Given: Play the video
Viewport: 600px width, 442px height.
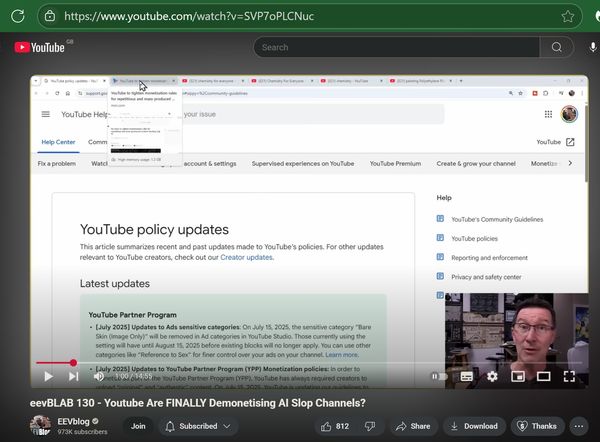Looking at the screenshot, I should [48, 377].
